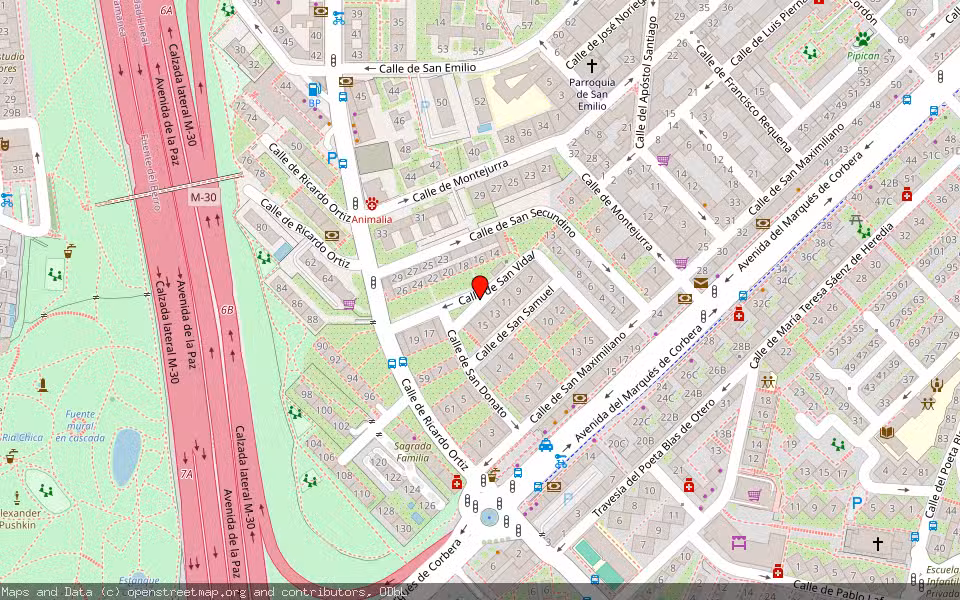Click the 6A exit label on M-30
Viewport: 960px width, 600px height.
click(x=167, y=10)
